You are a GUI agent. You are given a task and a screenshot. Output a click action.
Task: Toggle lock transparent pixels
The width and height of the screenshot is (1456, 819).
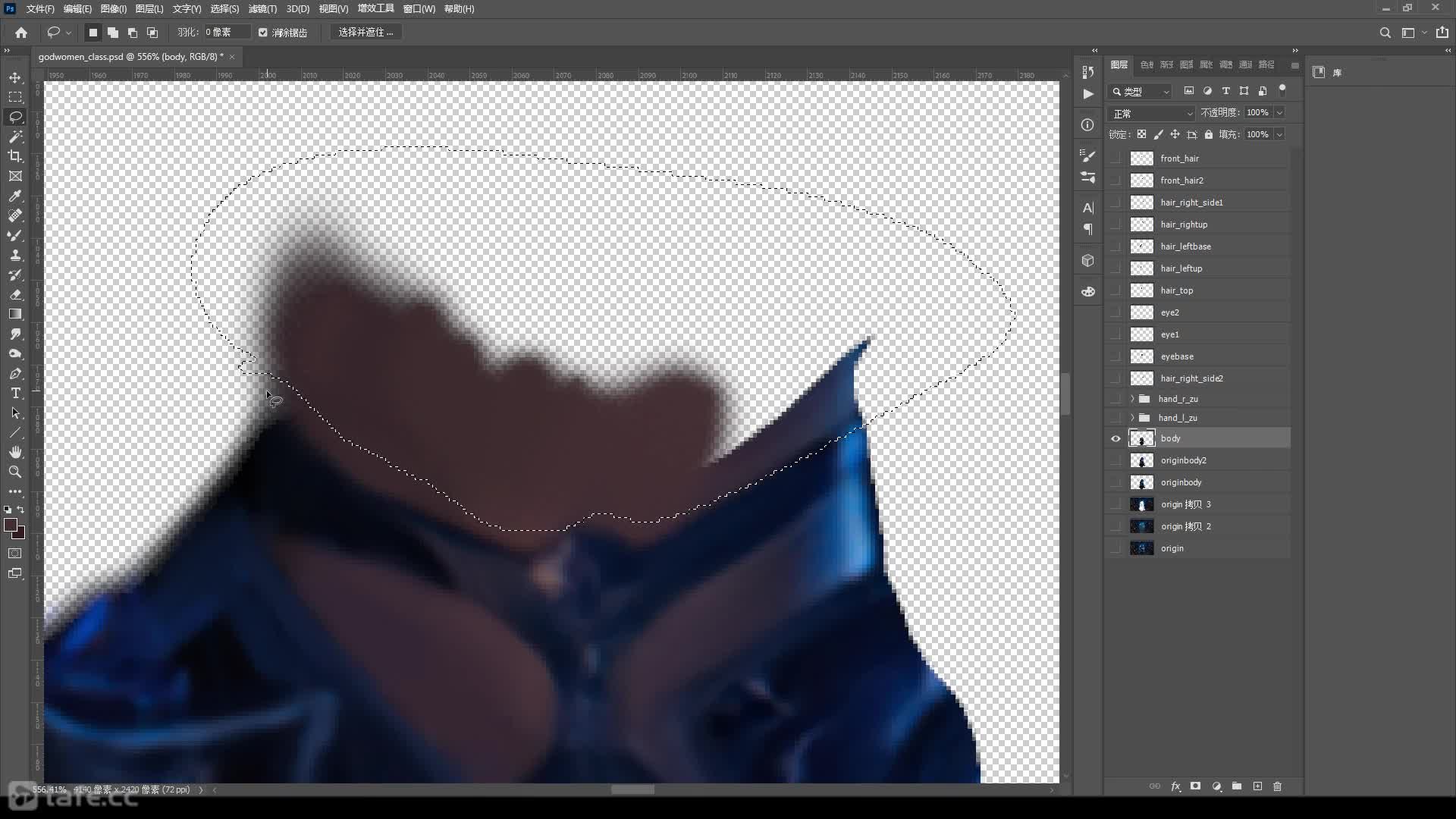(x=1141, y=134)
